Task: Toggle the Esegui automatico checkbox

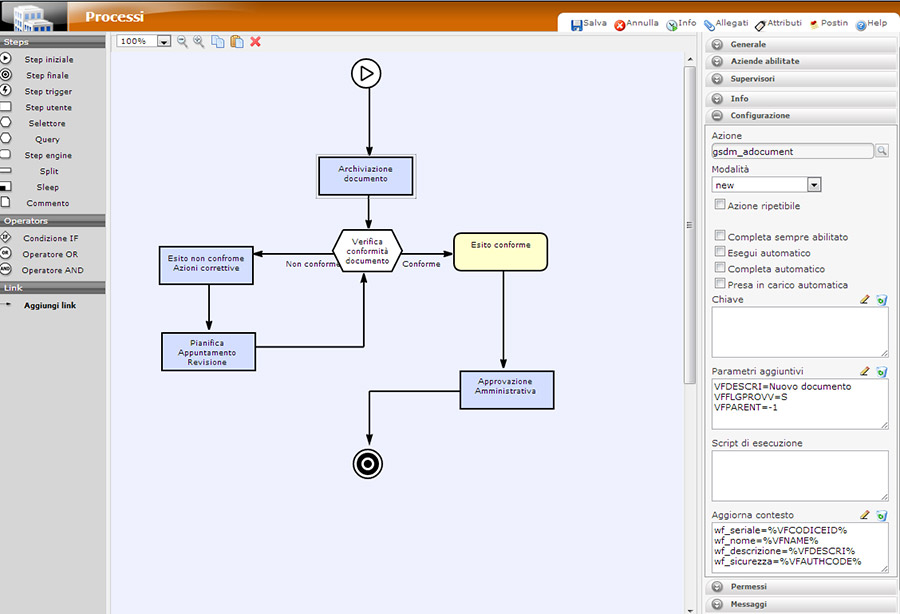Action: click(720, 253)
